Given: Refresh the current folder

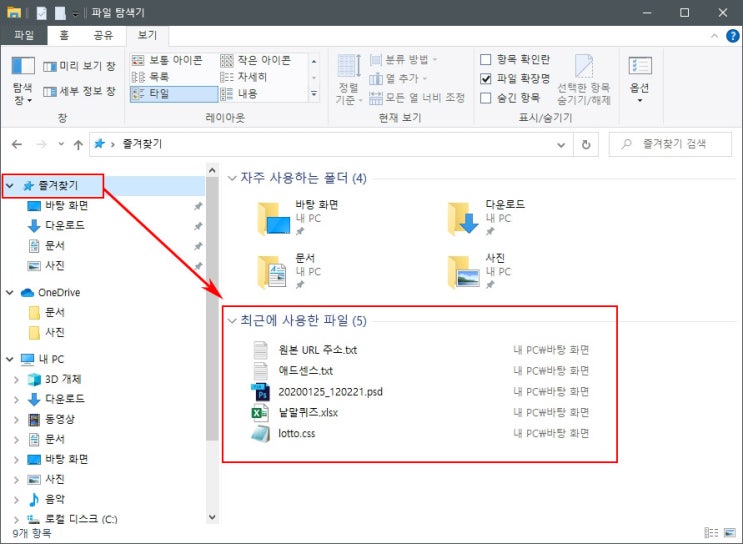Looking at the screenshot, I should coord(586,145).
